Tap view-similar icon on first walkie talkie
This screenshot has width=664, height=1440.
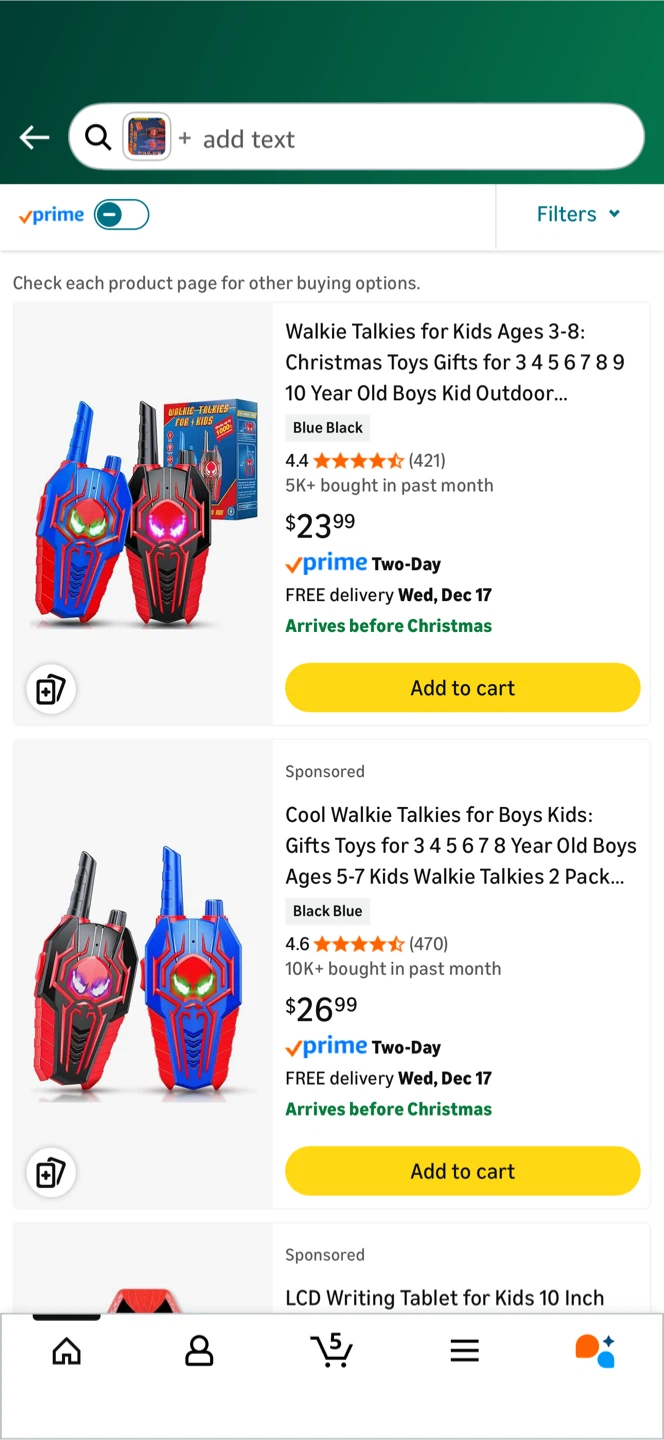click(x=50, y=689)
